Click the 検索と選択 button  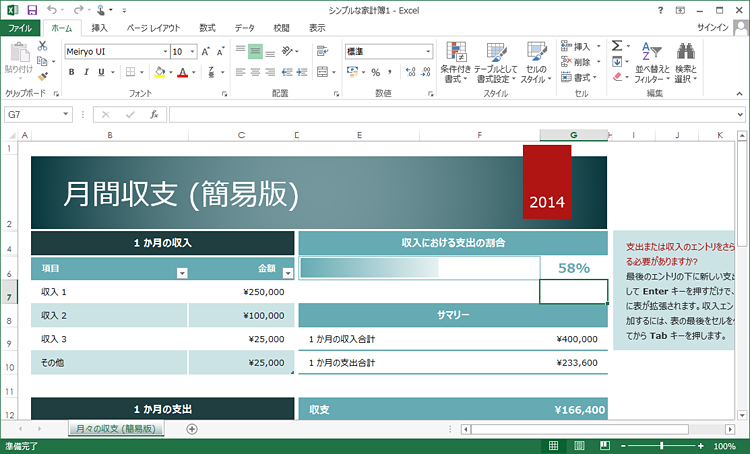686,62
